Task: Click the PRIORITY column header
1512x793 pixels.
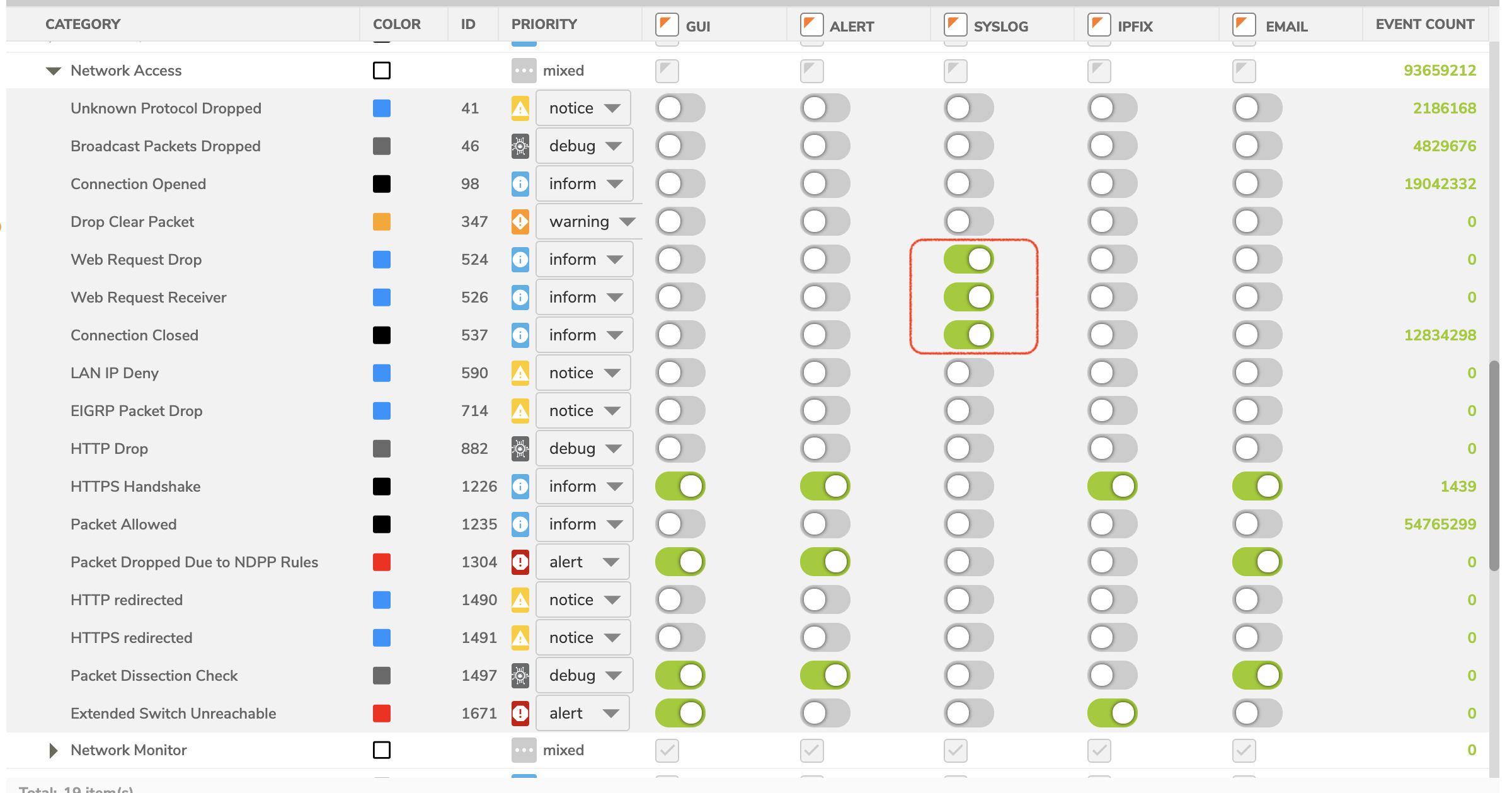Action: pyautogui.click(x=544, y=24)
